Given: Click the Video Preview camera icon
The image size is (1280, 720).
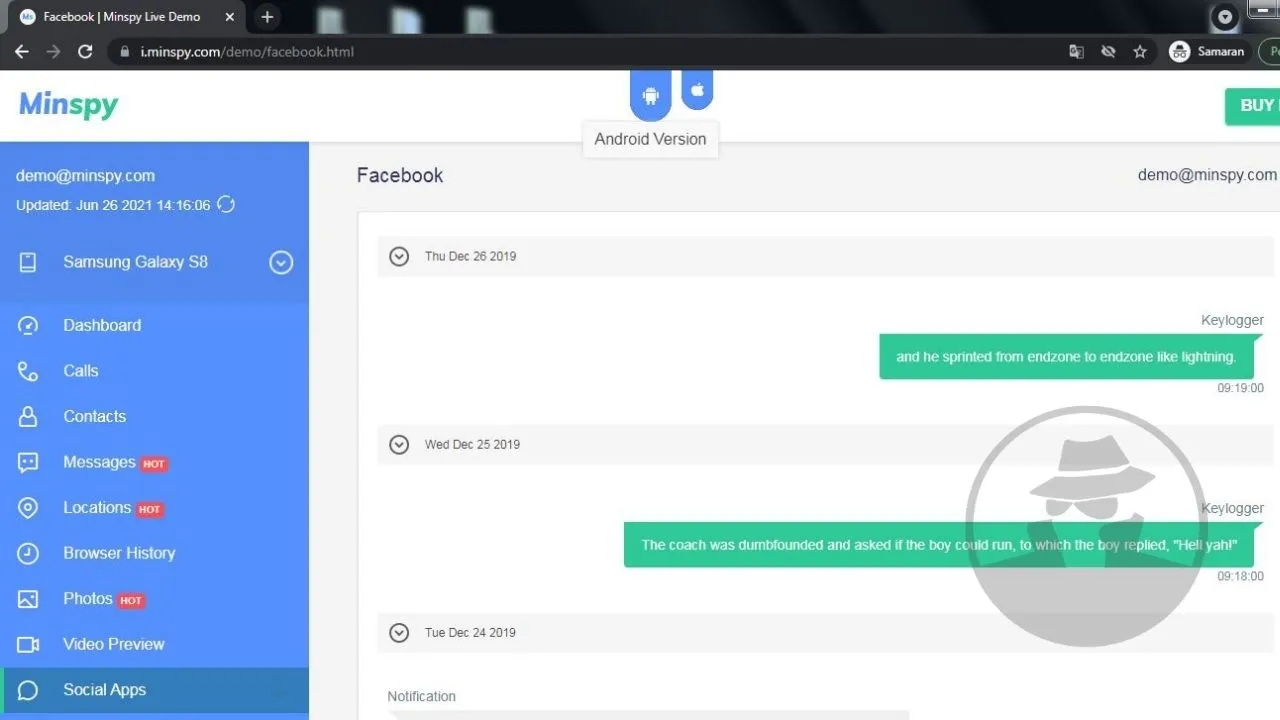Looking at the screenshot, I should pos(28,644).
